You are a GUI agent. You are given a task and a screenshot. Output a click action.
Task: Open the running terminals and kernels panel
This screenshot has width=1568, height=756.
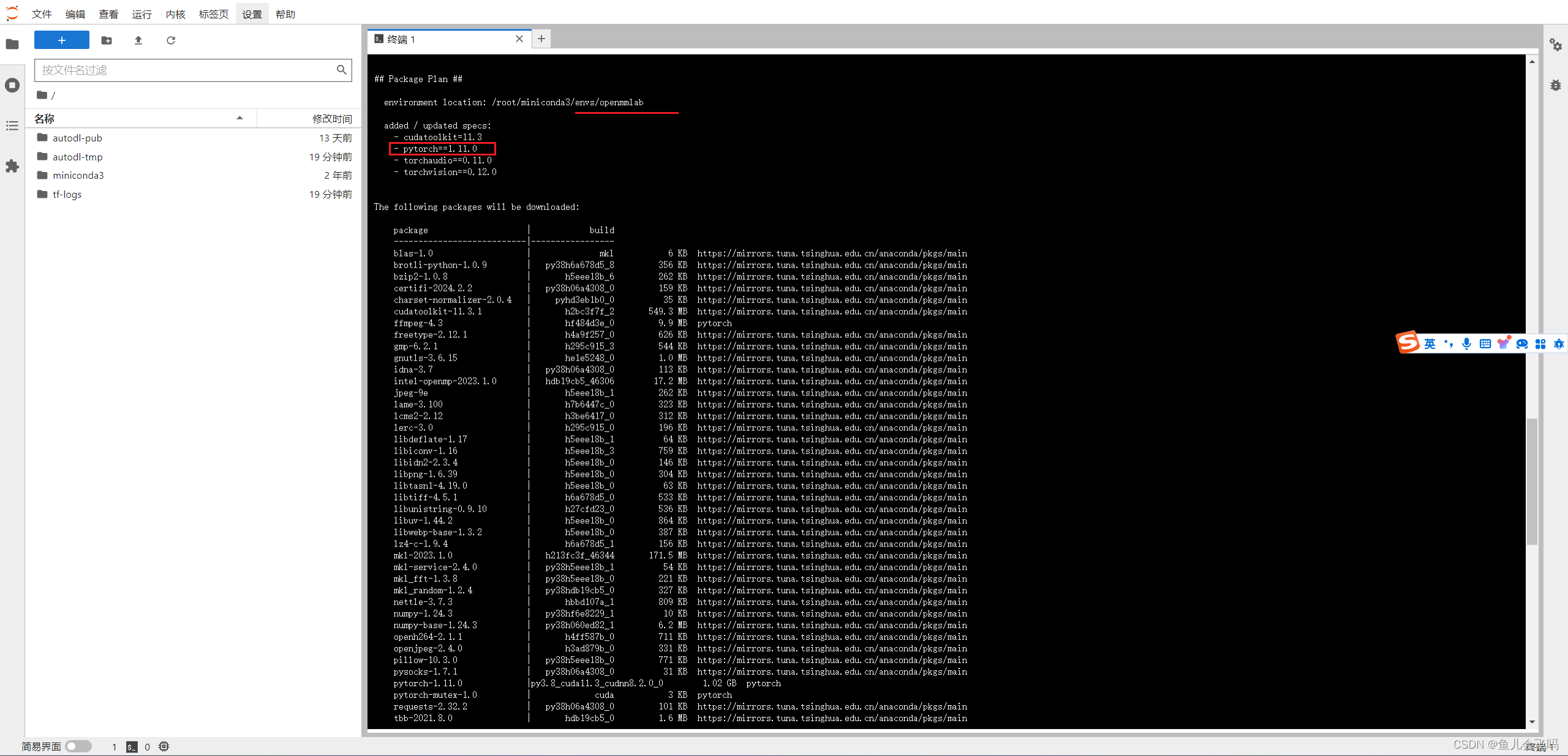coord(12,85)
